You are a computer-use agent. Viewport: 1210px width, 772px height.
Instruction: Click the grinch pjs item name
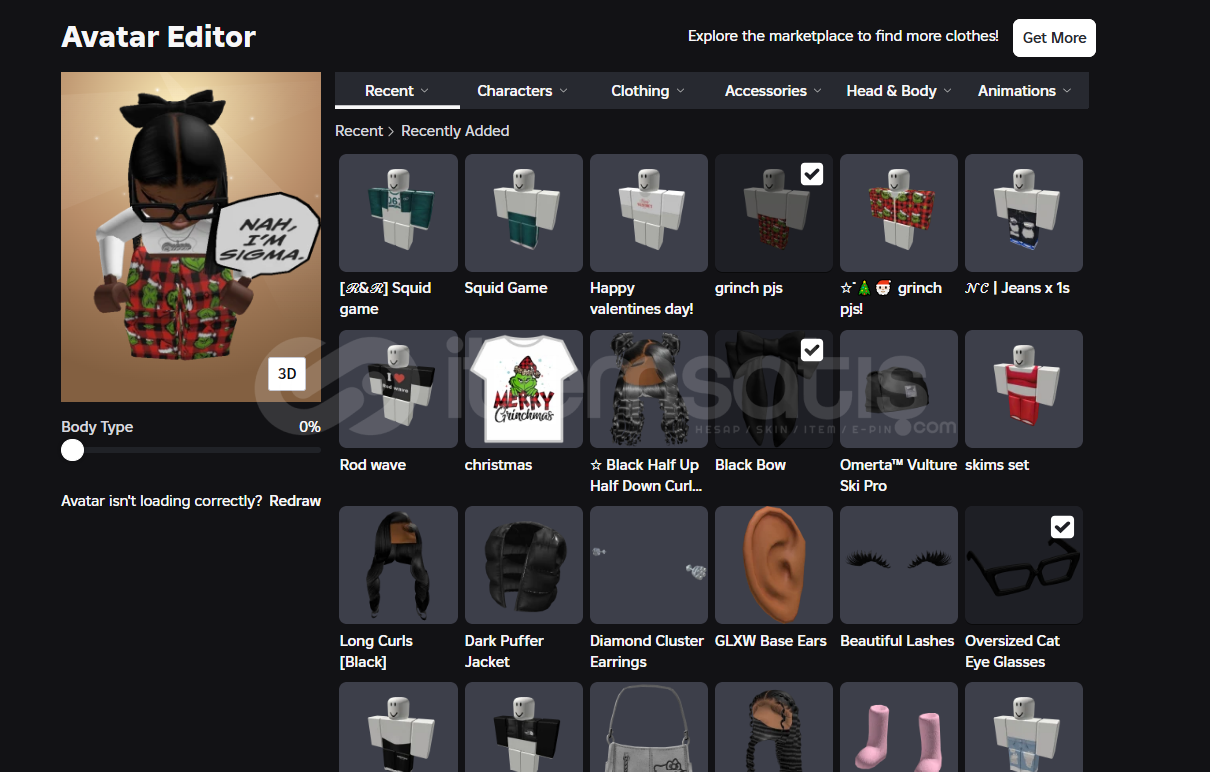[x=749, y=288]
